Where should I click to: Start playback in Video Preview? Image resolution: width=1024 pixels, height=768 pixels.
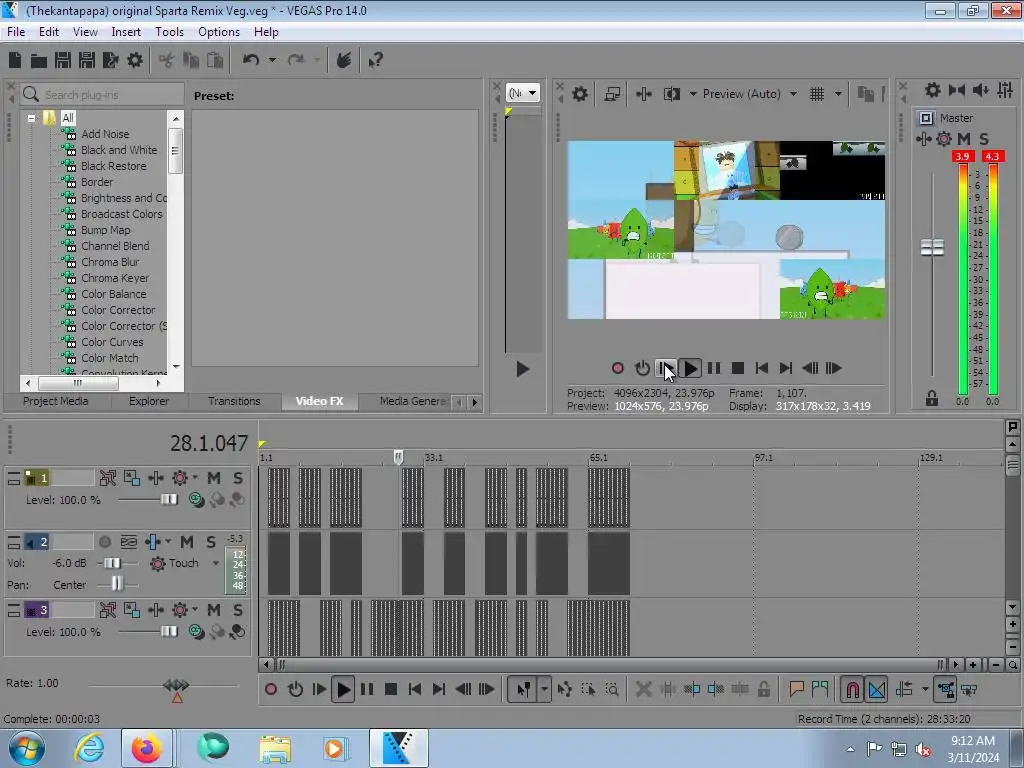(690, 368)
